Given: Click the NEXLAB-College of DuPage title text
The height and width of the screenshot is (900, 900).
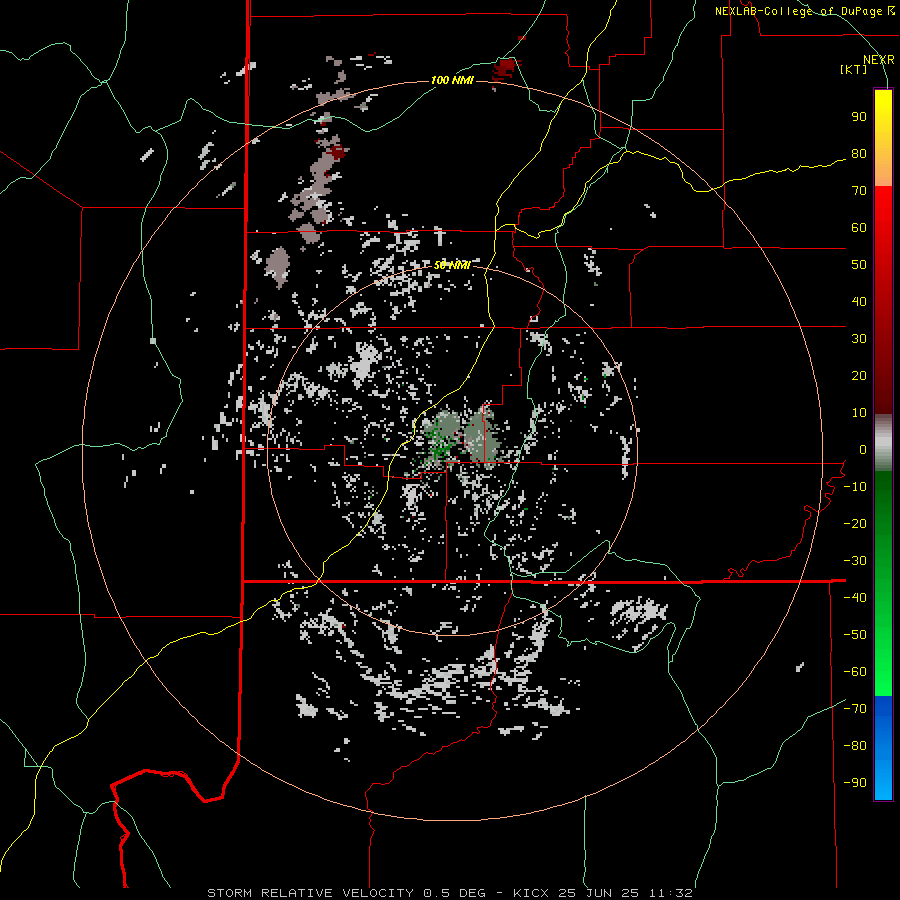Looking at the screenshot, I should [804, 11].
